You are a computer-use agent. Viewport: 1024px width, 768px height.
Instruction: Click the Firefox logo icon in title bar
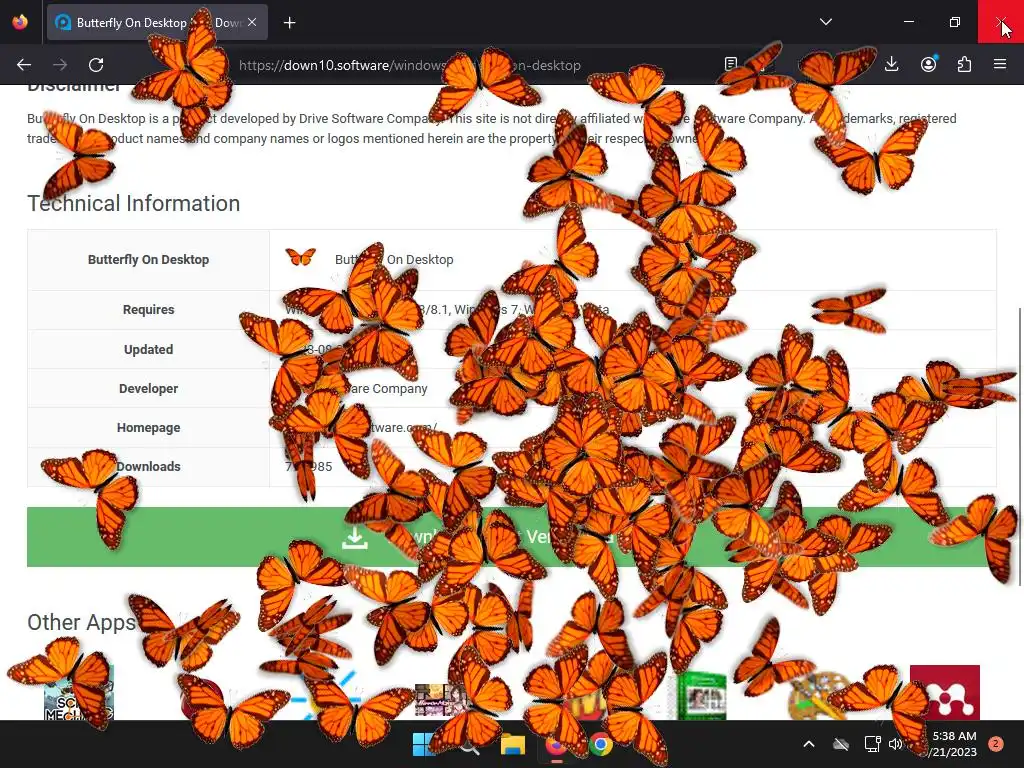coord(20,22)
